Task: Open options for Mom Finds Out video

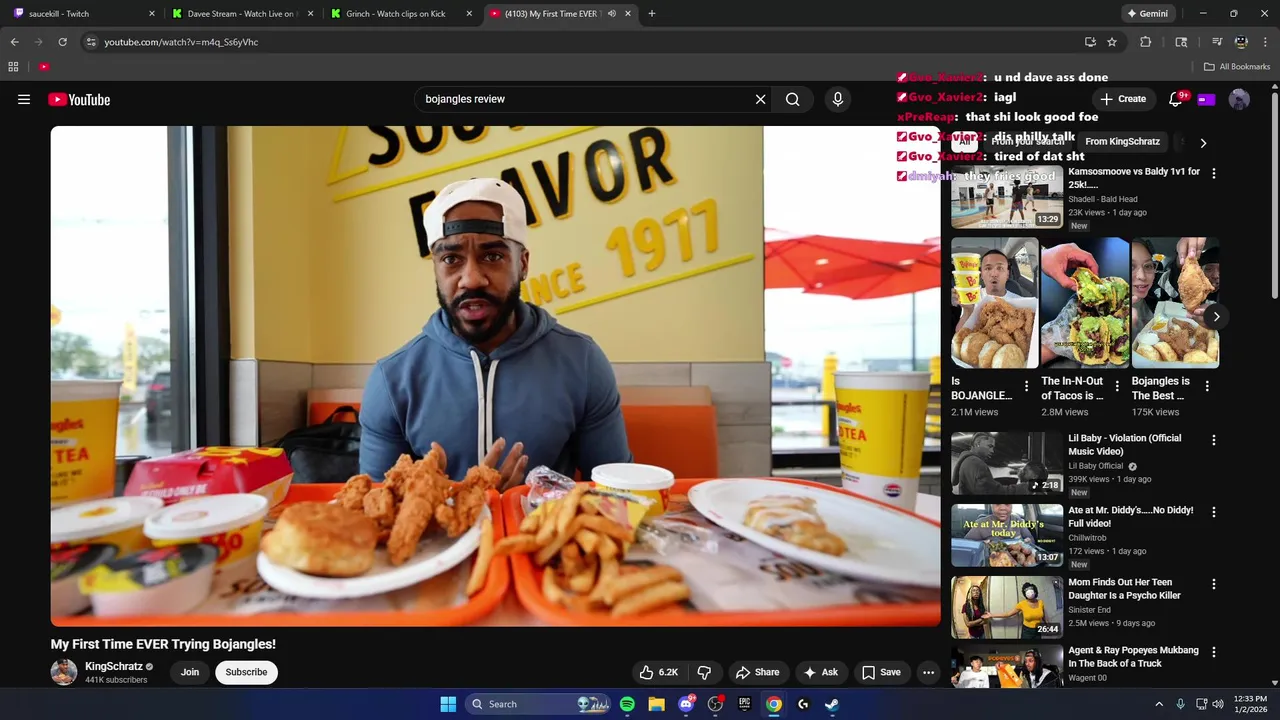Action: (1214, 584)
